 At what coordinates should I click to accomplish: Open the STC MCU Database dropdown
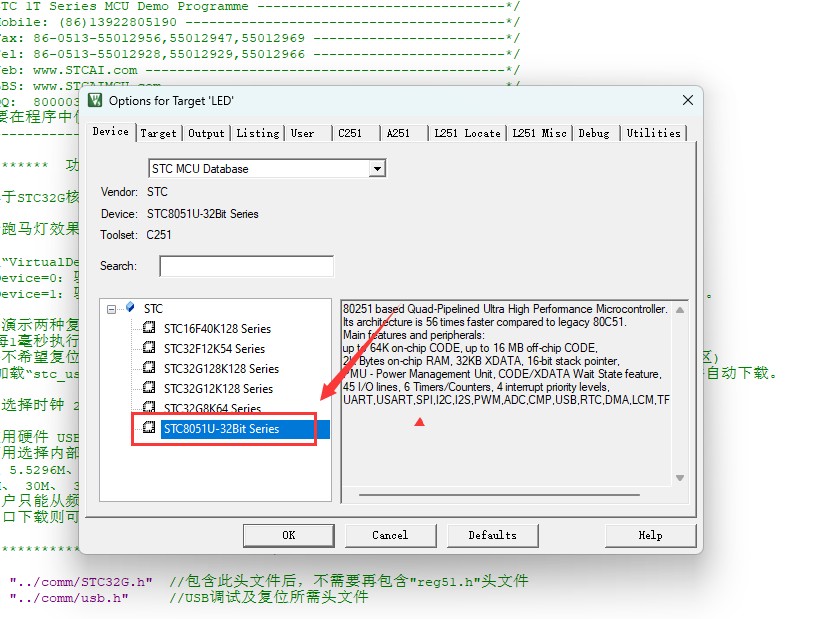click(x=377, y=169)
